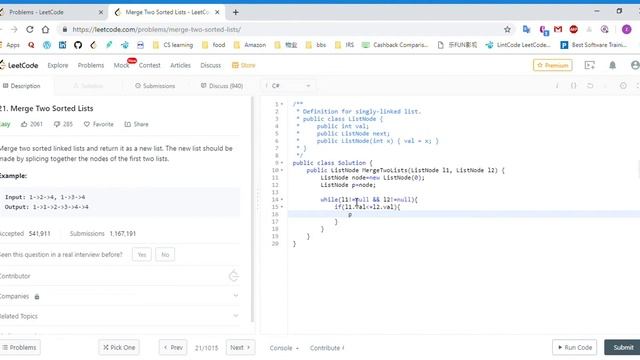Switch to the Discuss (940) tab
The image size is (640, 360).
[x=222, y=86]
